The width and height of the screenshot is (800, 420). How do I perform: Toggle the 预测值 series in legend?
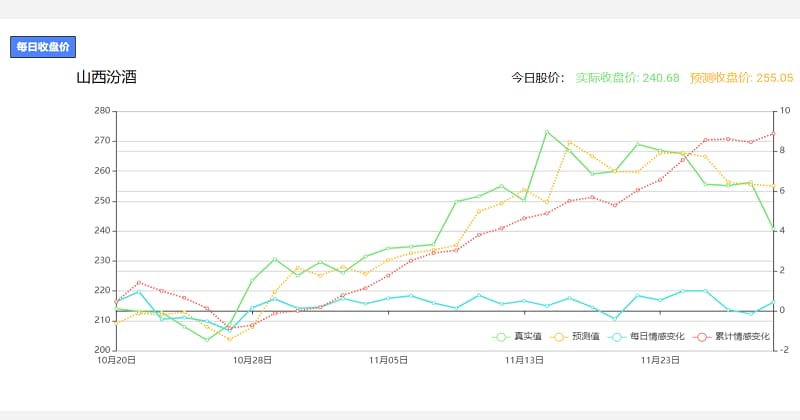point(574,336)
